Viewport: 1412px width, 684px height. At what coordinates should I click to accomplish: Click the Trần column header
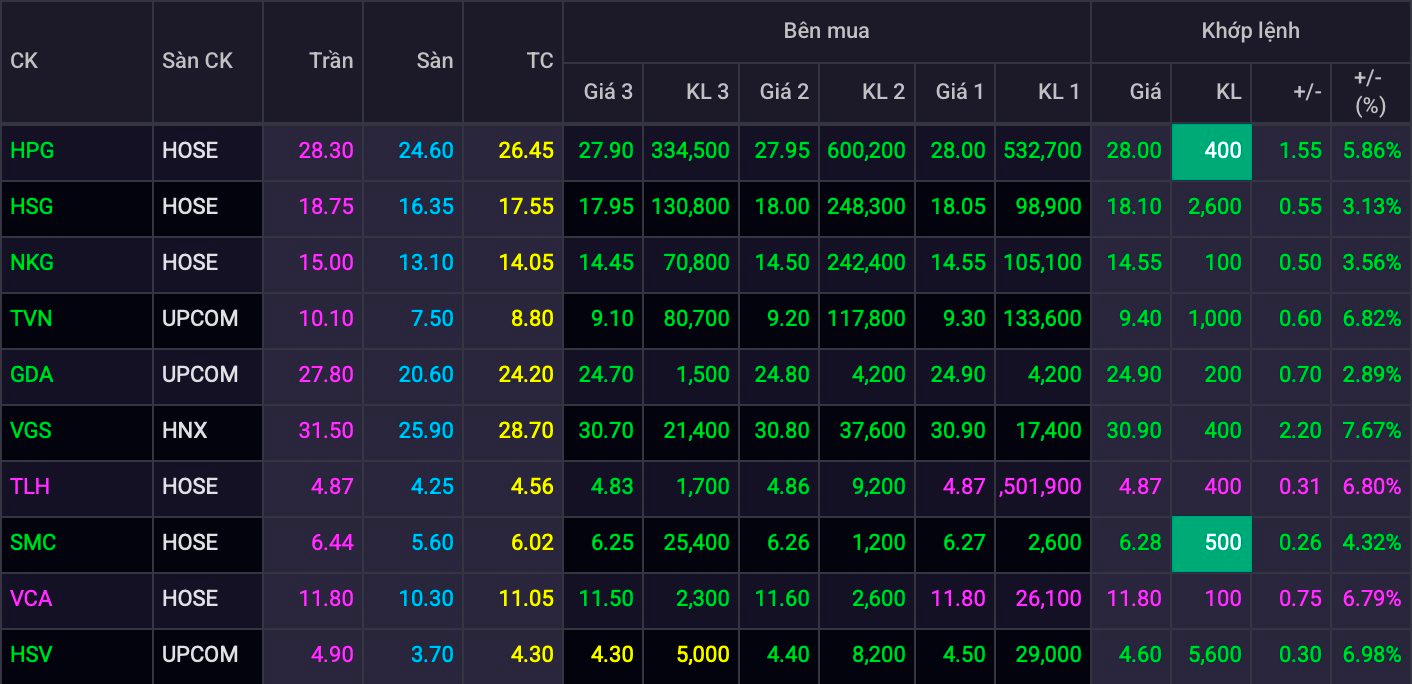point(331,61)
